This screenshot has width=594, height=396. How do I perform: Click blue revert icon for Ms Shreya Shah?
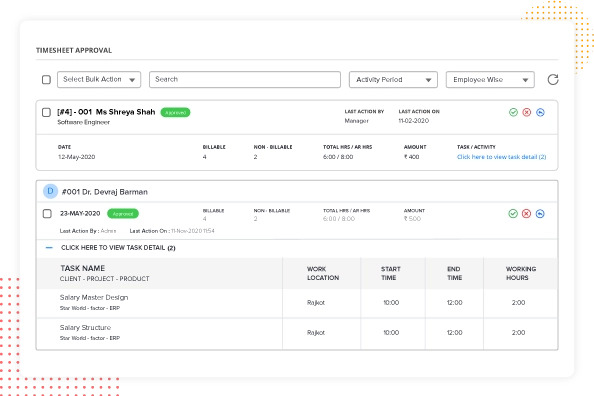click(x=540, y=112)
